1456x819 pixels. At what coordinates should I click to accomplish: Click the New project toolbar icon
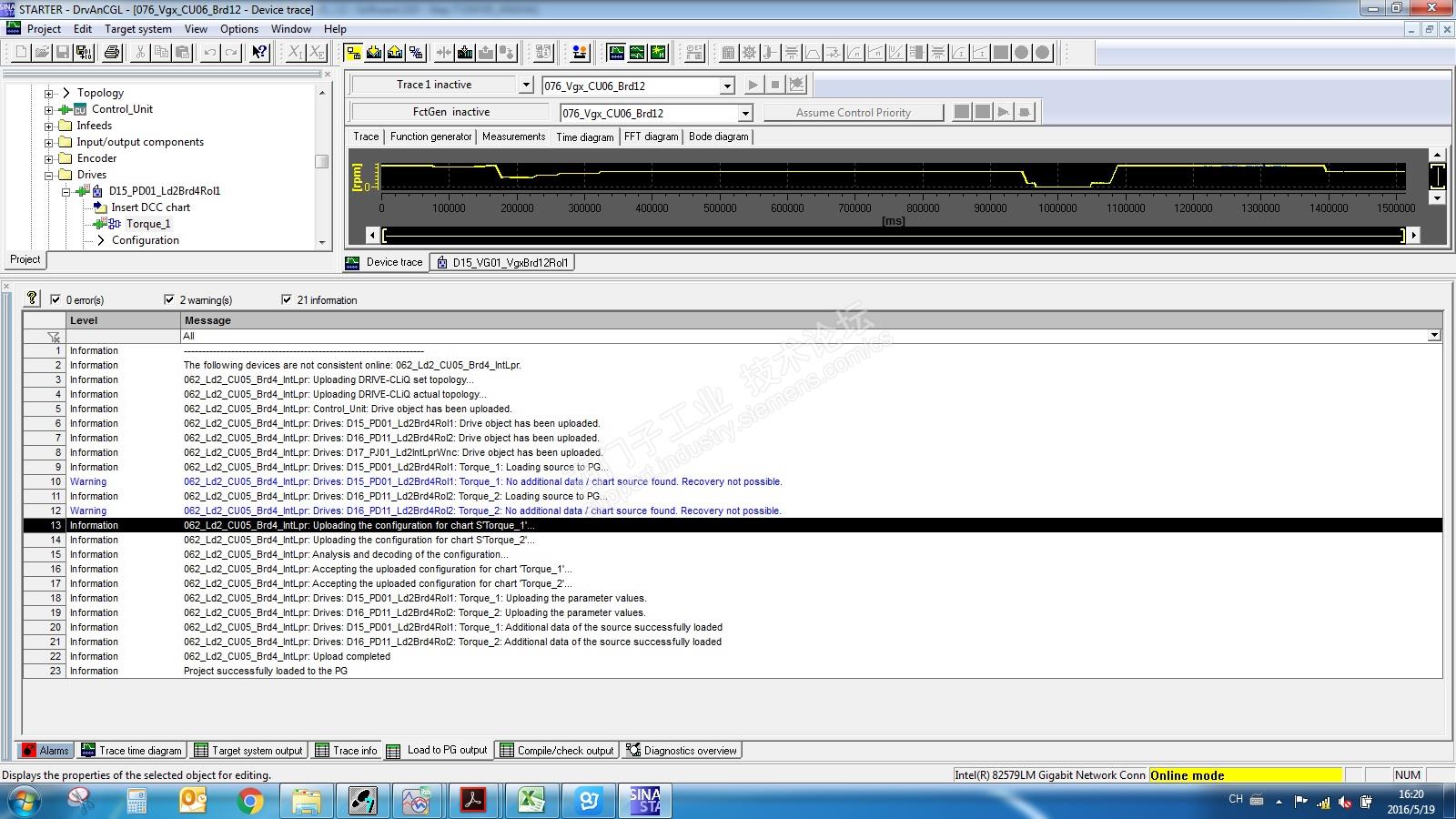20,53
